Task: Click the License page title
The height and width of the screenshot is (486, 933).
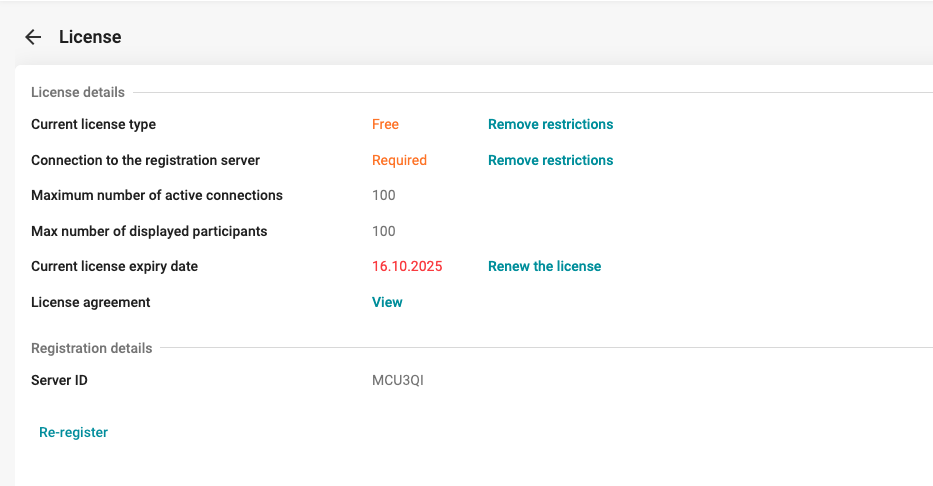Action: tap(90, 37)
